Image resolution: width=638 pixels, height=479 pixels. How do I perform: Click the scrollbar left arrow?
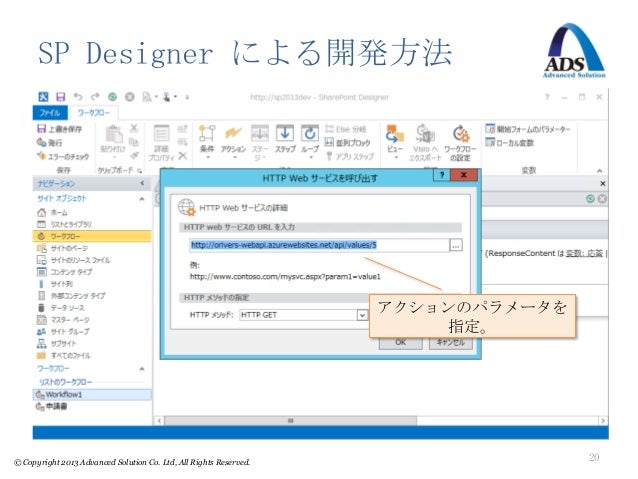(x=160, y=420)
